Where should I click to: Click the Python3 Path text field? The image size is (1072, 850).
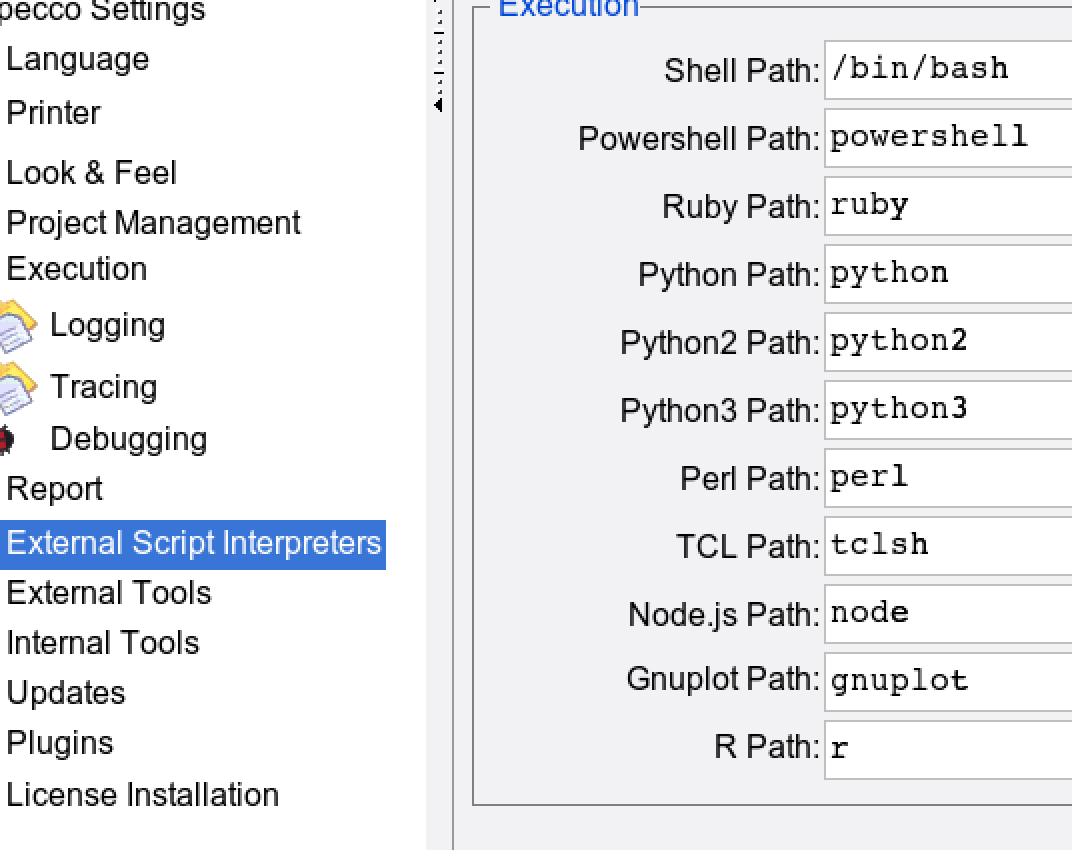pos(947,409)
